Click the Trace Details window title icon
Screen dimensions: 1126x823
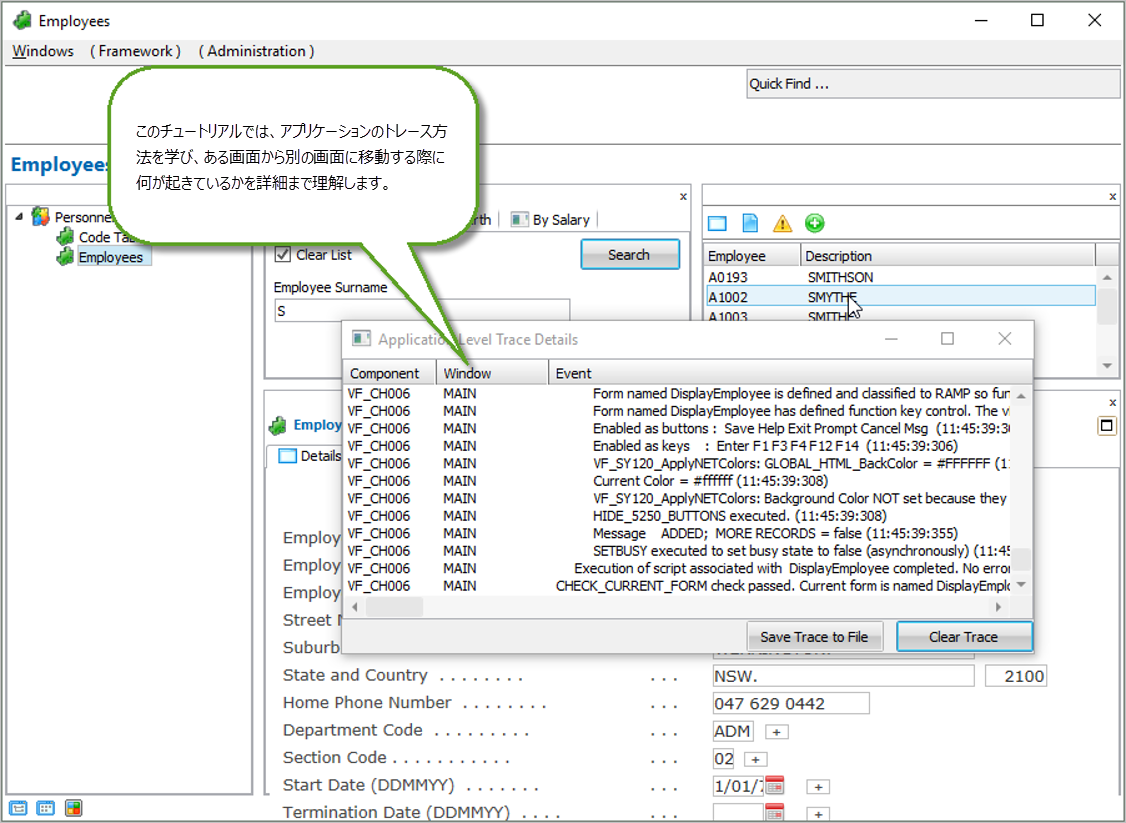[361, 339]
